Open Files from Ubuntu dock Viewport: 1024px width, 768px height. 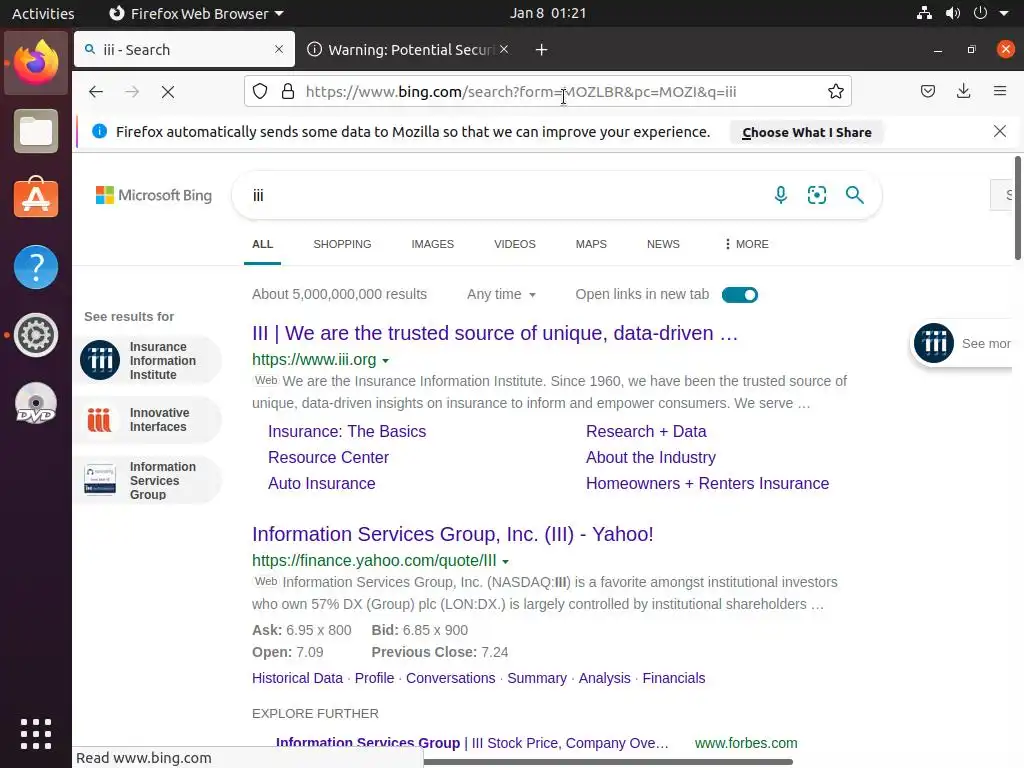pyautogui.click(x=36, y=131)
